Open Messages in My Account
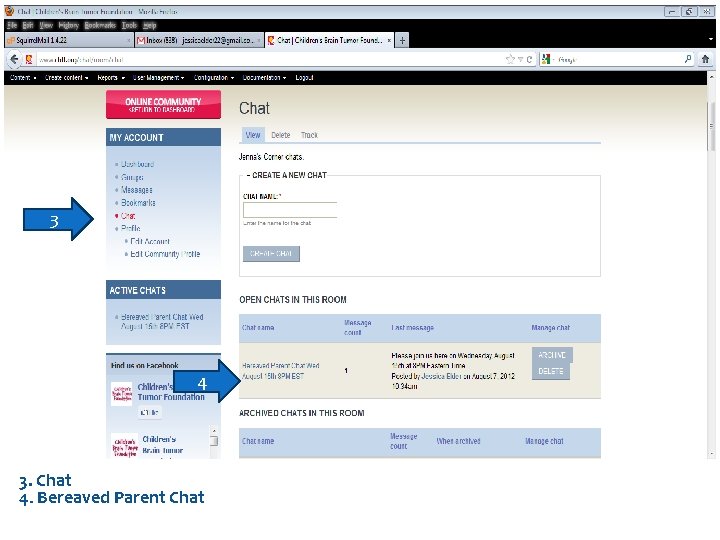The image size is (720, 540). (x=136, y=190)
